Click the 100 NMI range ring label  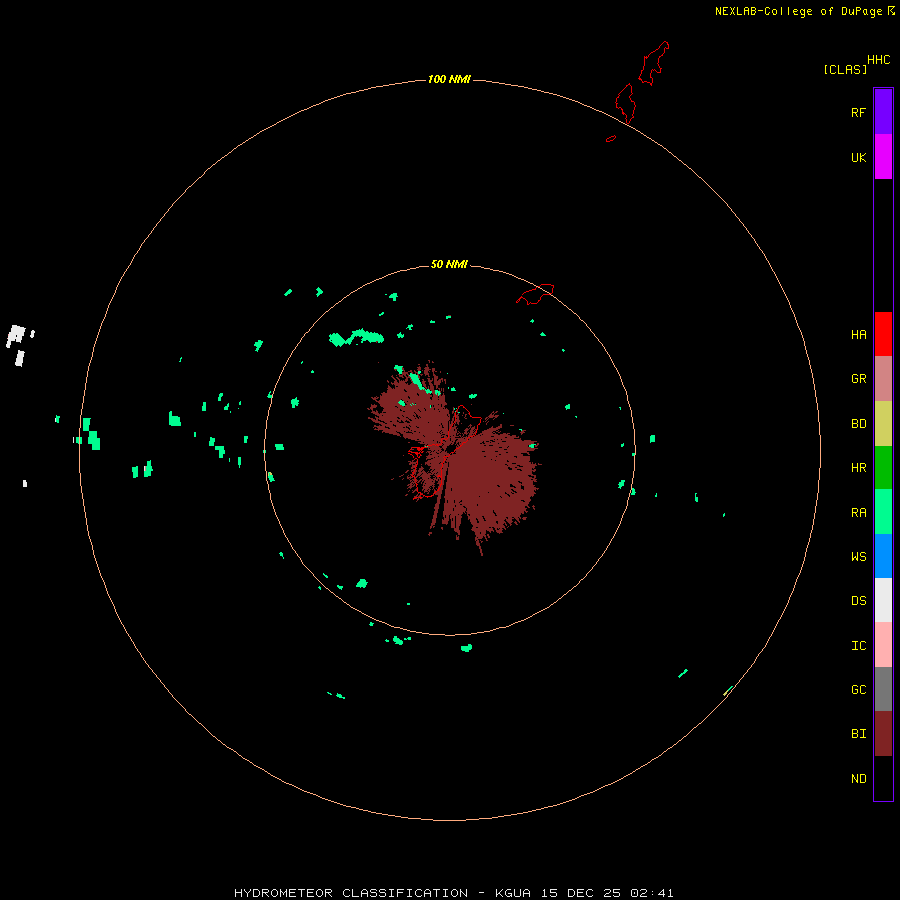449,79
